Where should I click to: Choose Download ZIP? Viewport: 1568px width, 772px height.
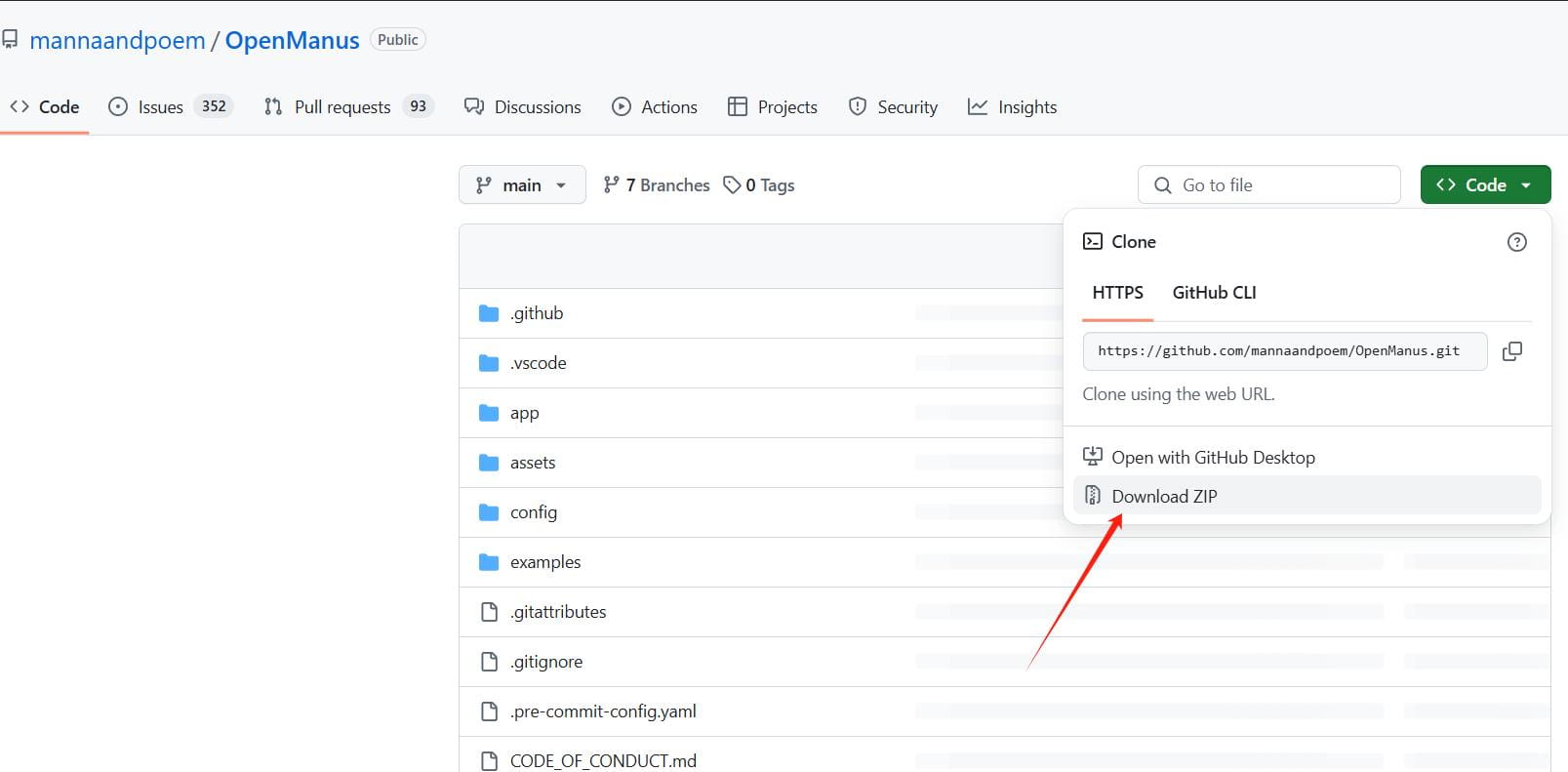(x=1307, y=496)
